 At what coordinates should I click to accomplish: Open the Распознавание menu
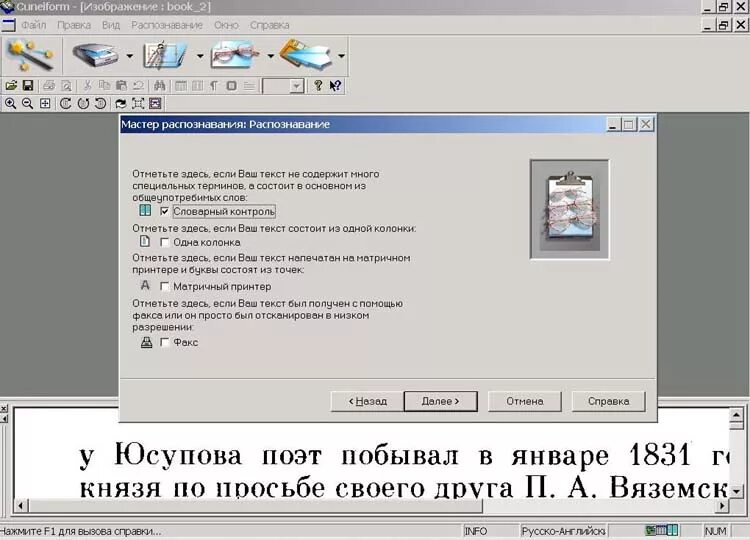[x=167, y=25]
